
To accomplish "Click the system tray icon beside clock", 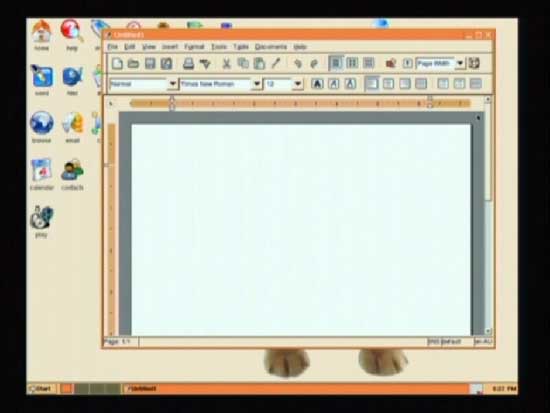I will (476, 388).
